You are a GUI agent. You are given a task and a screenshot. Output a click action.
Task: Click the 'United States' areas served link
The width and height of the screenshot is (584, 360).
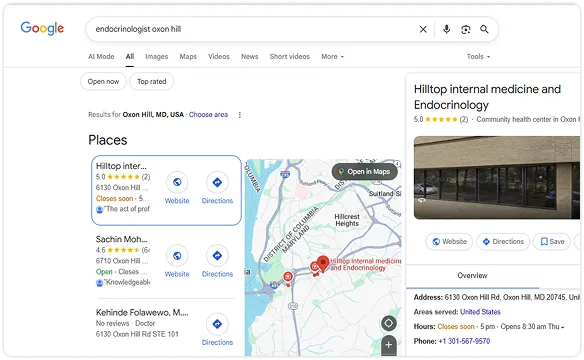[x=480, y=312]
